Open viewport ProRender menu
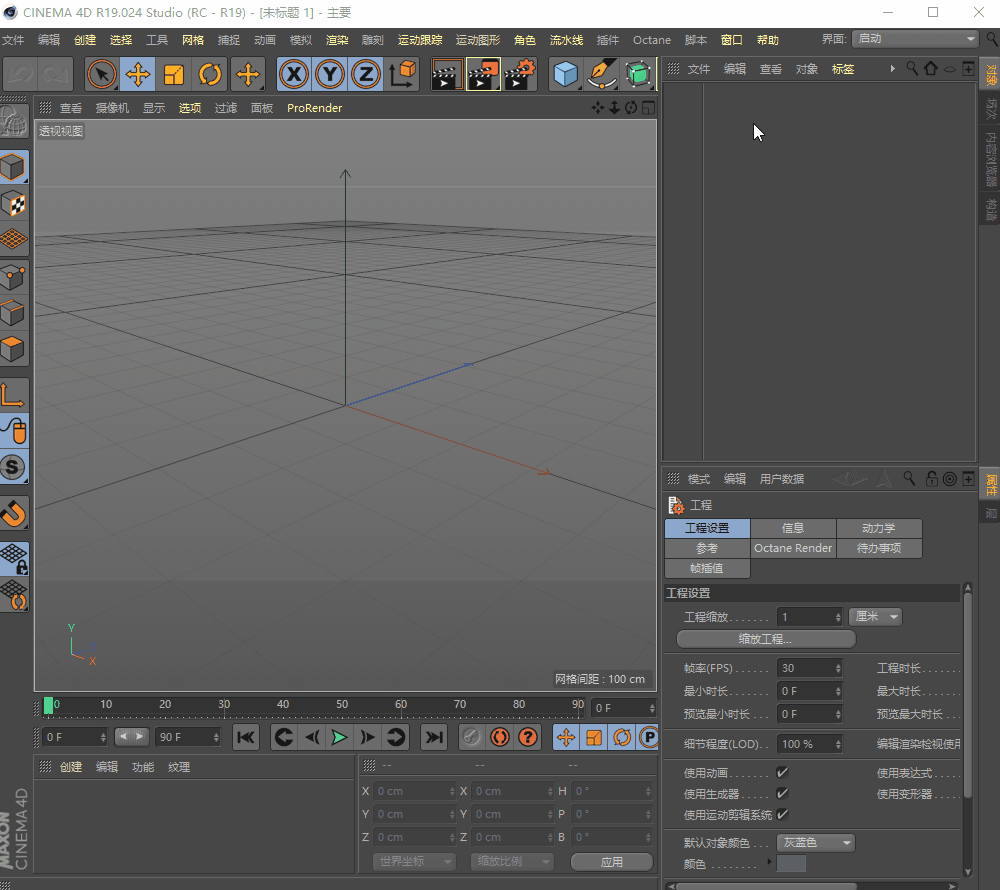 [x=314, y=108]
